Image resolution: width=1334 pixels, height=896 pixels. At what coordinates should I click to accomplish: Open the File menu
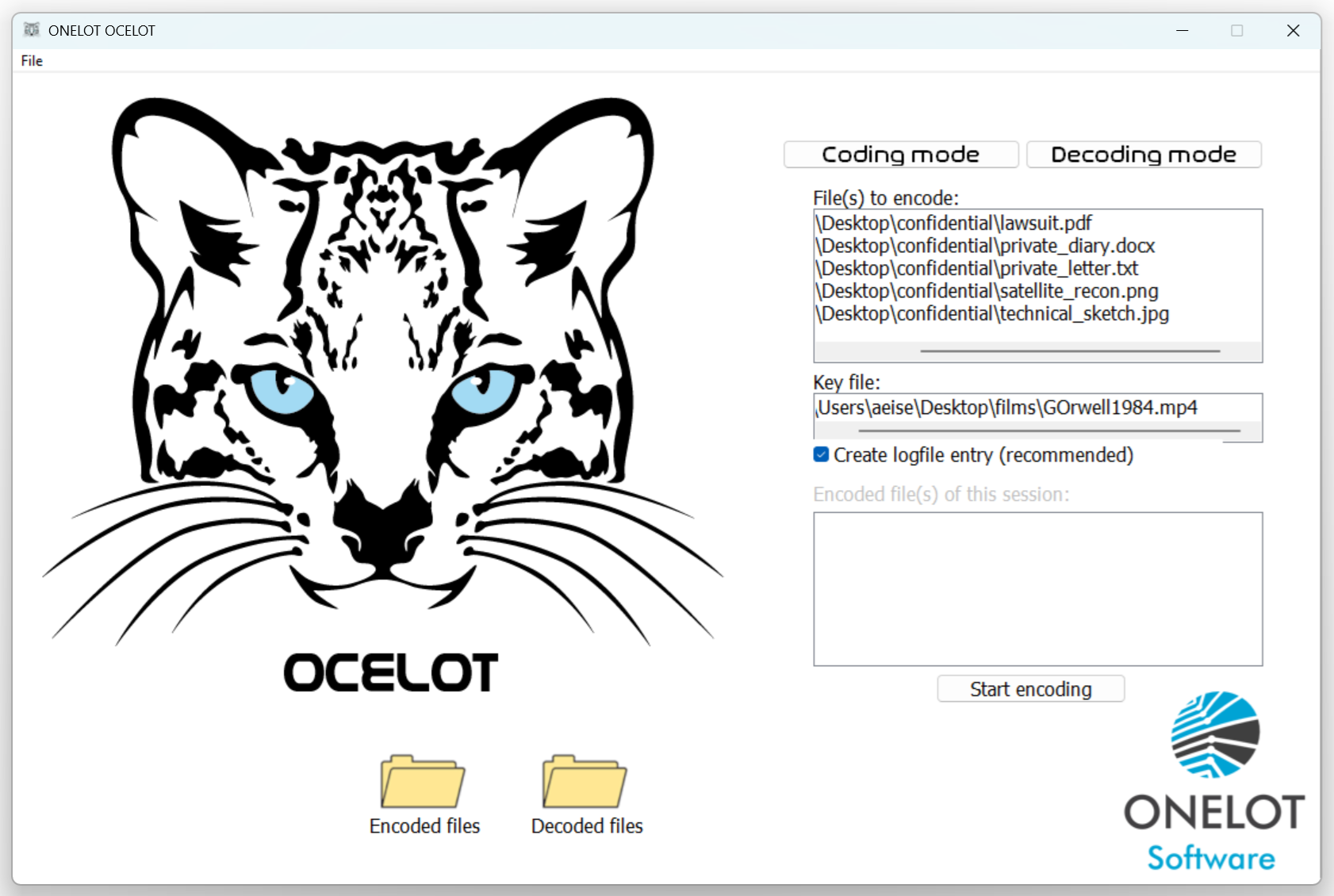[32, 60]
